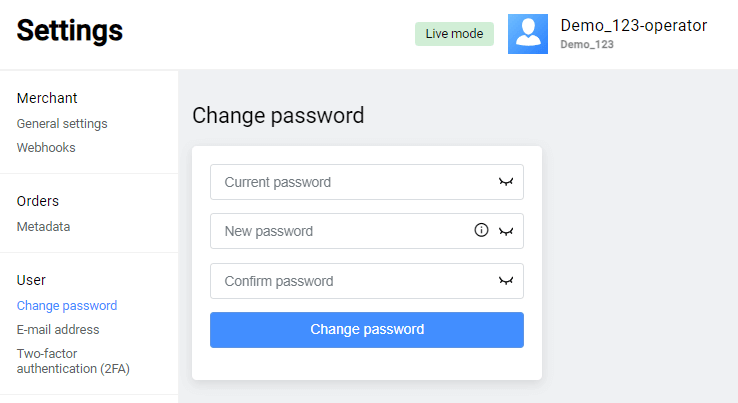This screenshot has width=738, height=403.
Task: Go to Webhooks settings
Action: click(x=46, y=147)
